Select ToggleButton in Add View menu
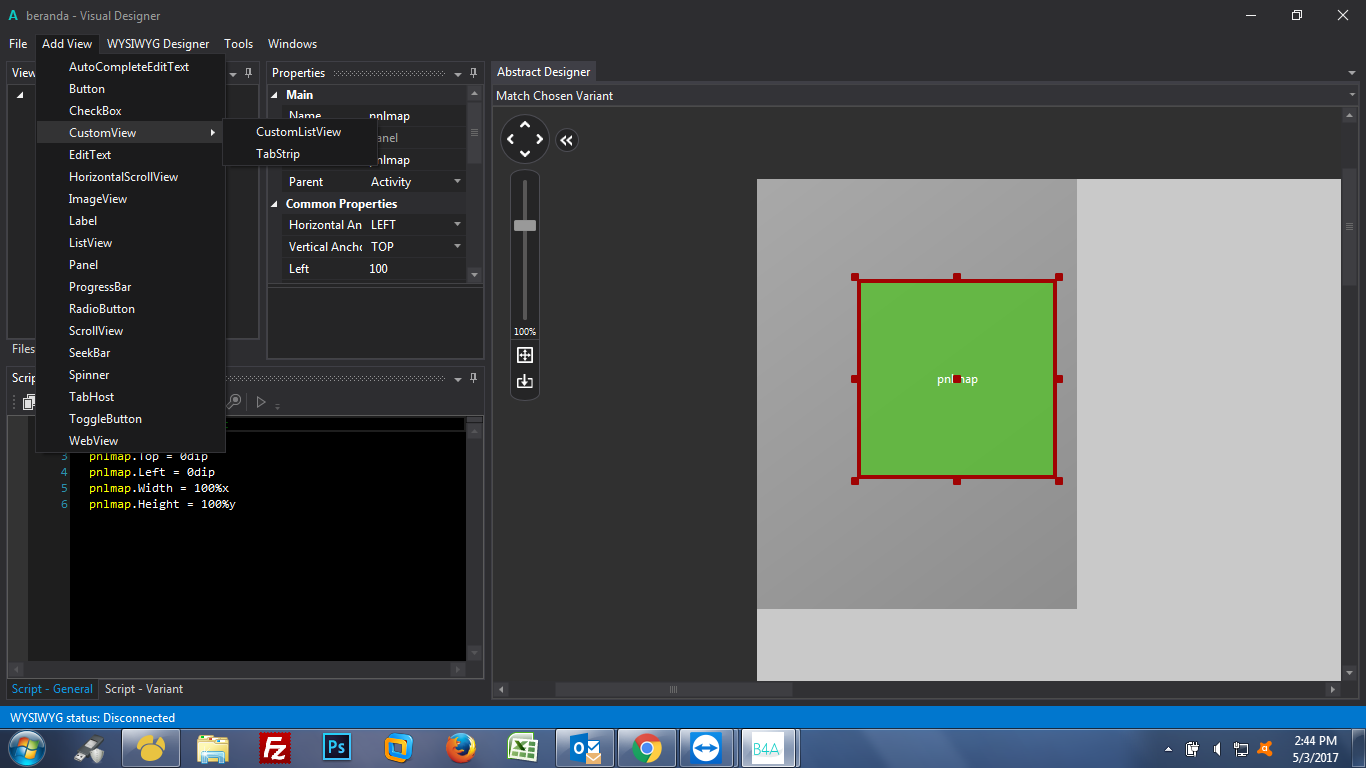Viewport: 1366px width, 768px height. [105, 419]
